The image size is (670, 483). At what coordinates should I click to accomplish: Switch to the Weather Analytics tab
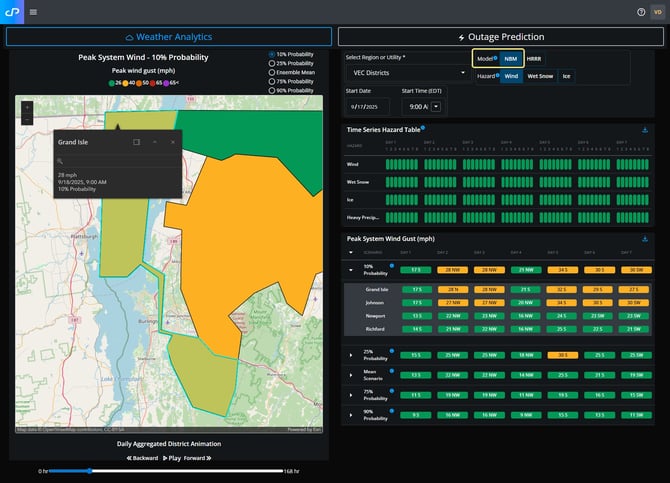click(169, 37)
